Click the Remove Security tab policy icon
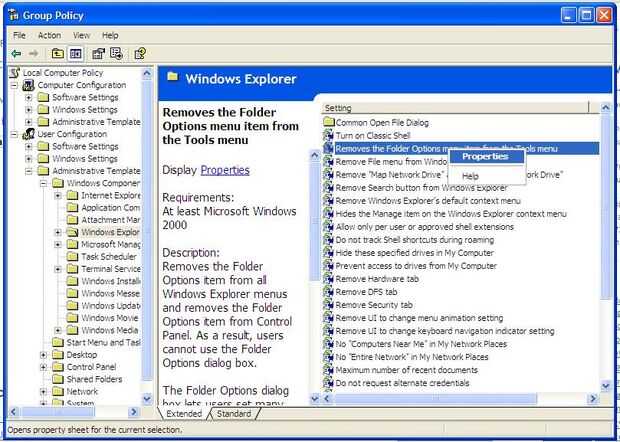The image size is (620, 442). pos(328,305)
